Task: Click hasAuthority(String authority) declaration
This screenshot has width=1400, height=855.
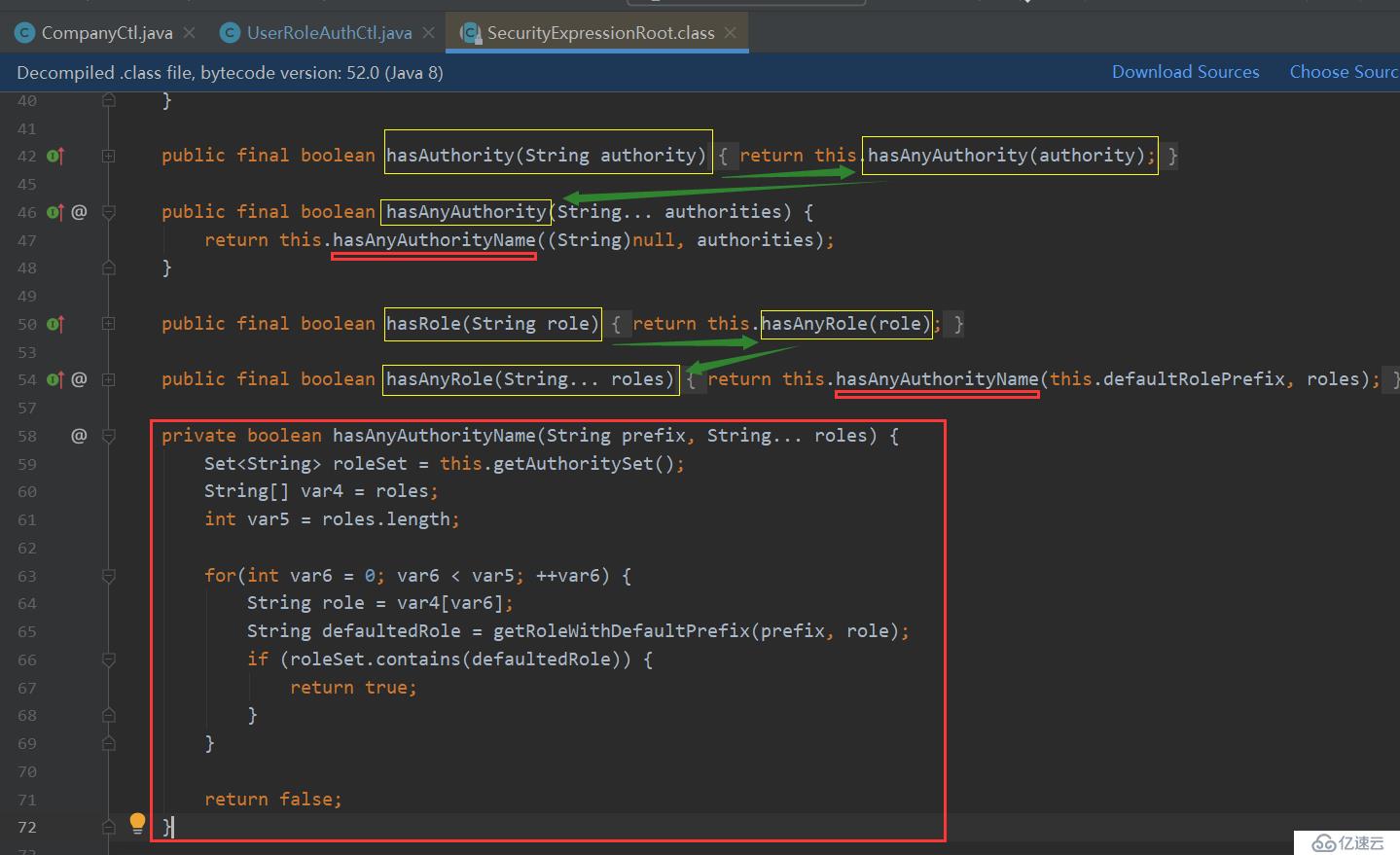Action: [x=546, y=156]
